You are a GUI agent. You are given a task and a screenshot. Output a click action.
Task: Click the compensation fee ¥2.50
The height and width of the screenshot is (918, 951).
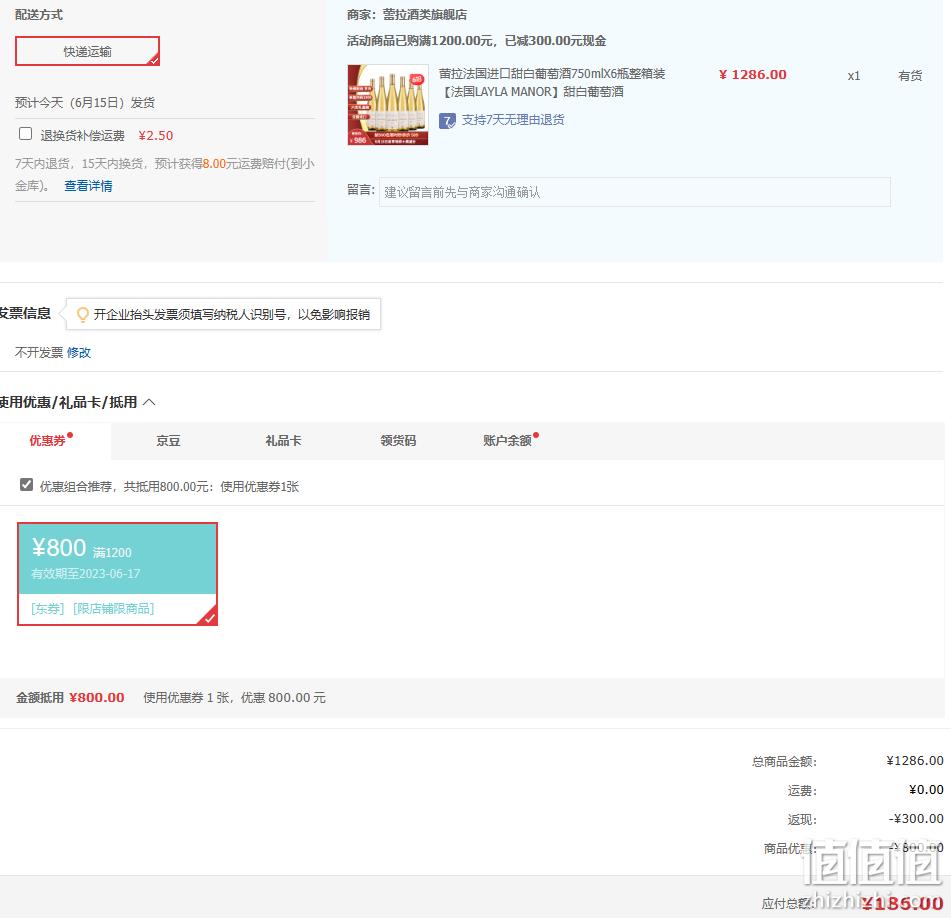(156, 135)
